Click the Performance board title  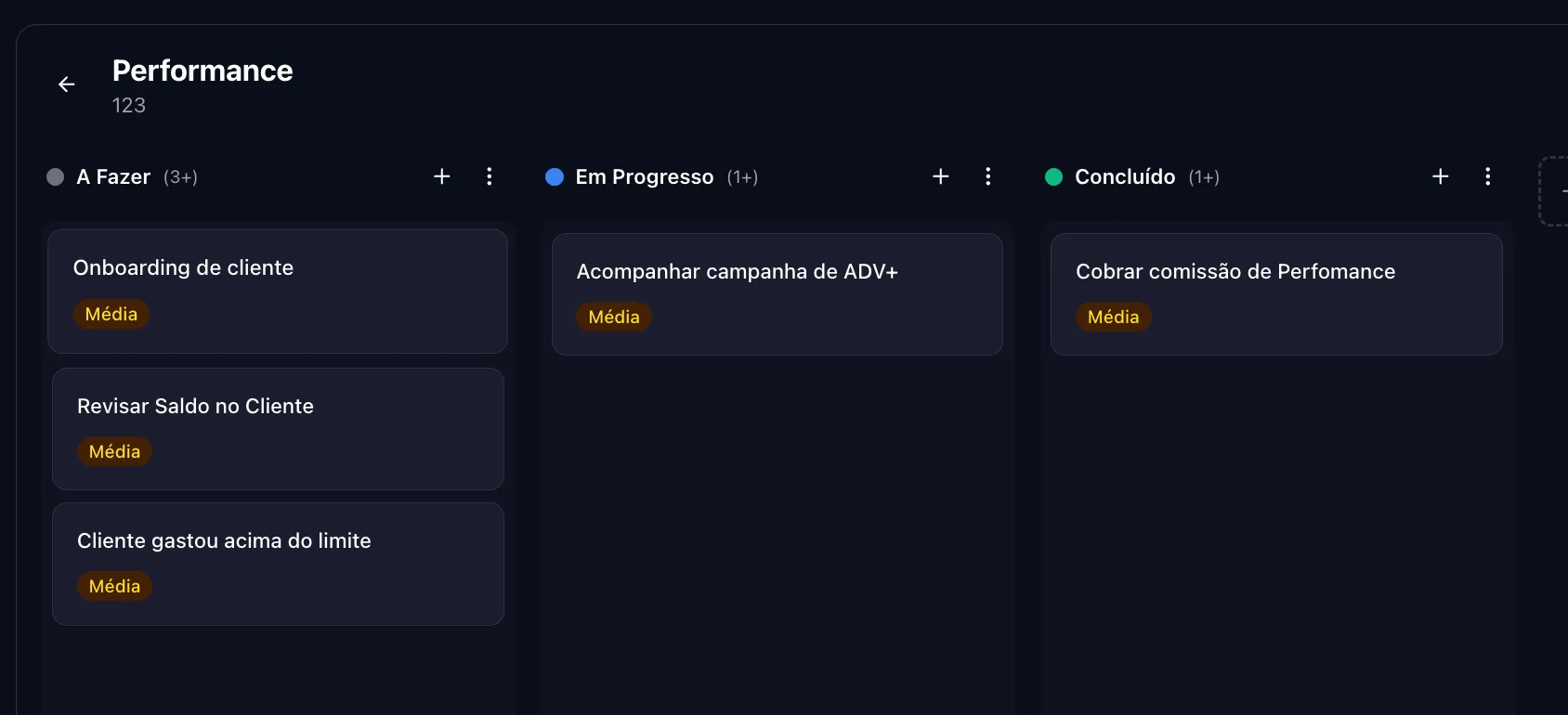point(203,71)
